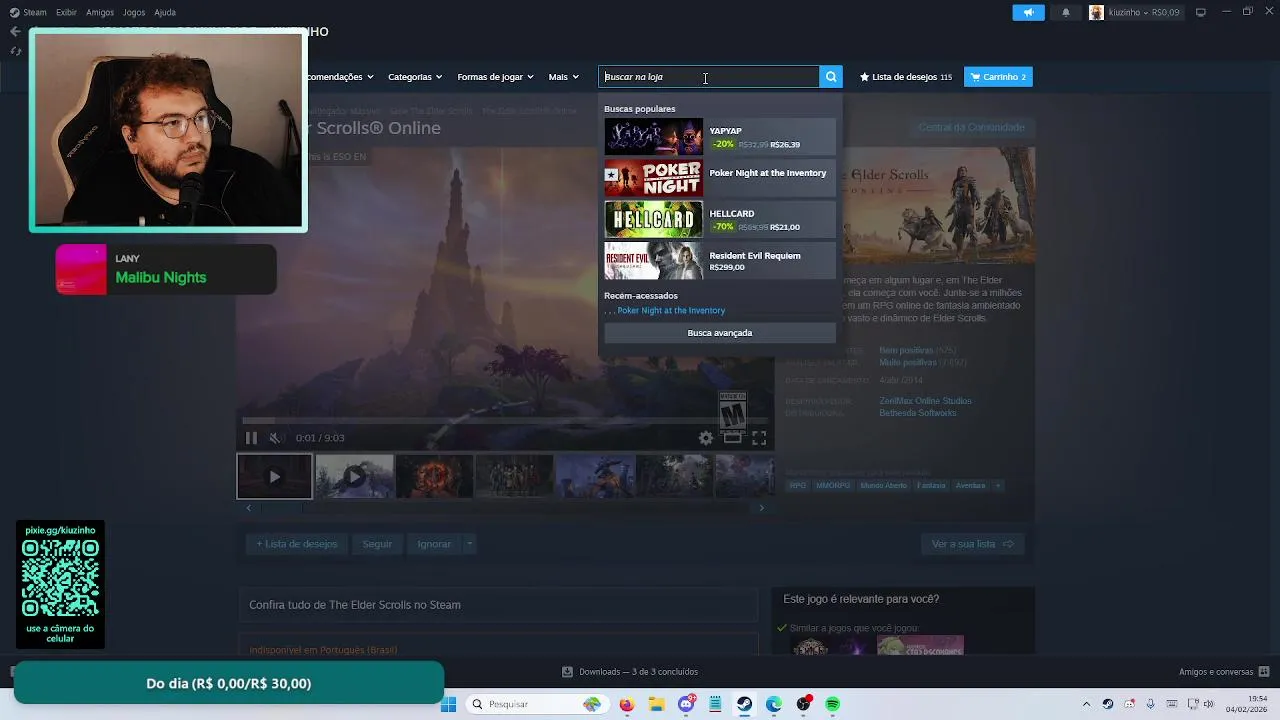This screenshot has height=720, width=1280.
Task: Open Downloads status in bottom bar
Action: click(630, 672)
